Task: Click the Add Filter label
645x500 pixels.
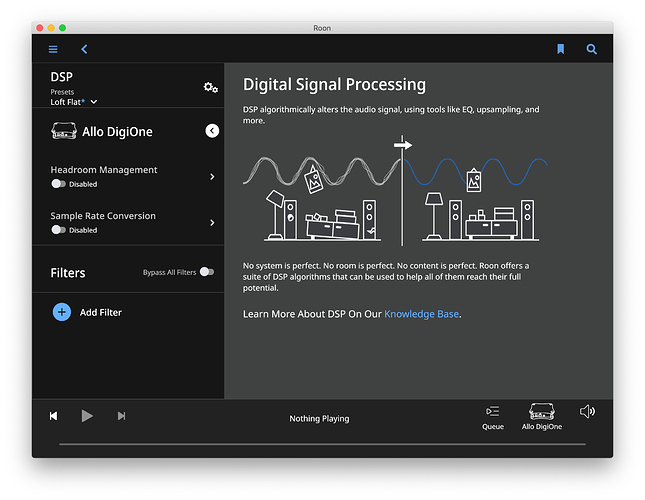Action: click(101, 312)
